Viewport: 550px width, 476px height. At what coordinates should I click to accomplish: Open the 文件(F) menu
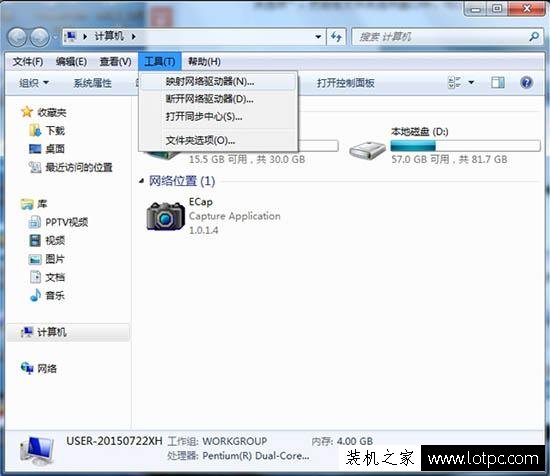tap(28, 62)
